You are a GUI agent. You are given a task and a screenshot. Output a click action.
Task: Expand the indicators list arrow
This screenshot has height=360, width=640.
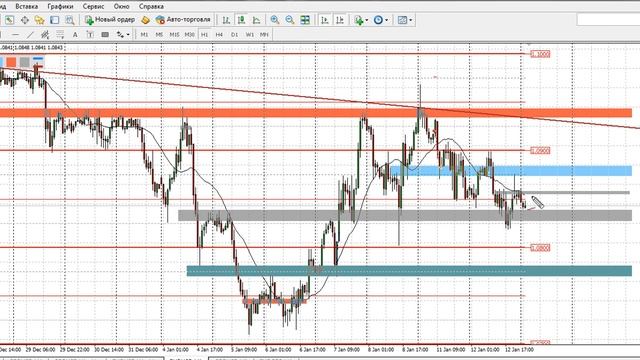(367, 20)
